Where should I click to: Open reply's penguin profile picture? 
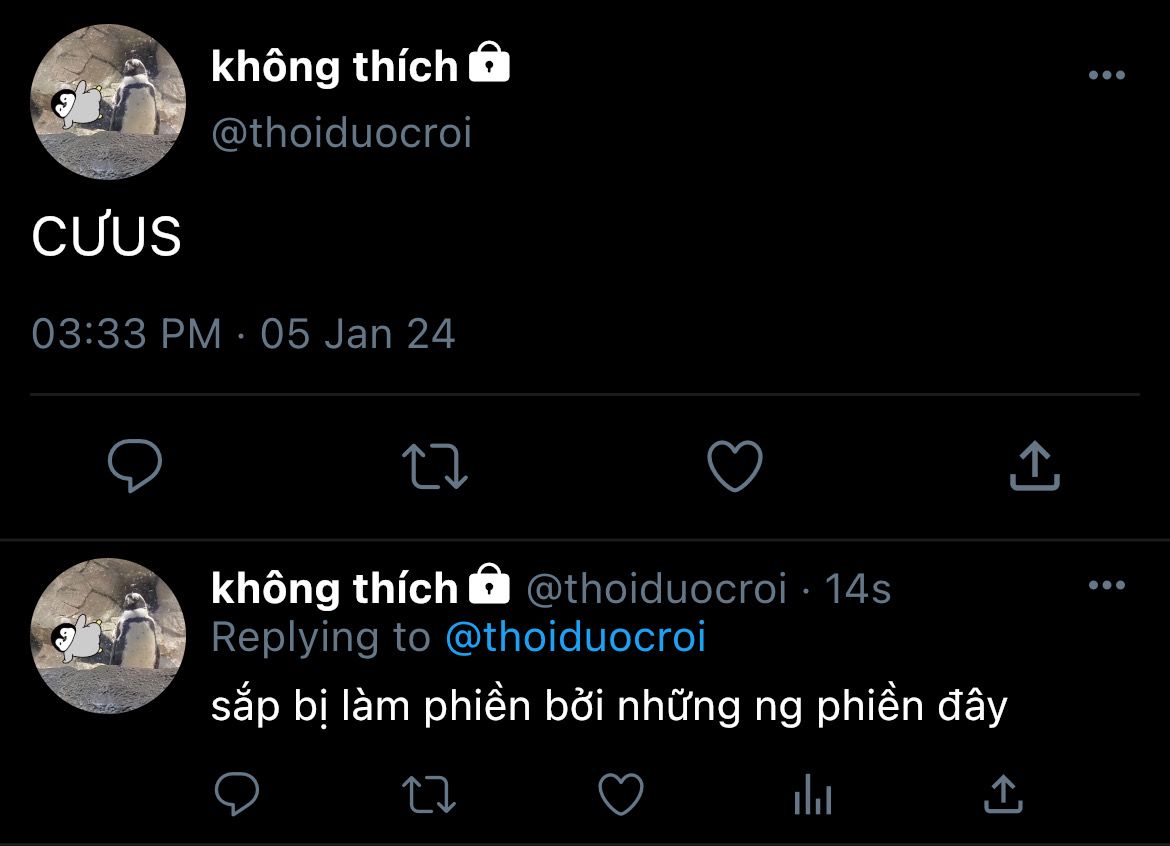pos(108,635)
